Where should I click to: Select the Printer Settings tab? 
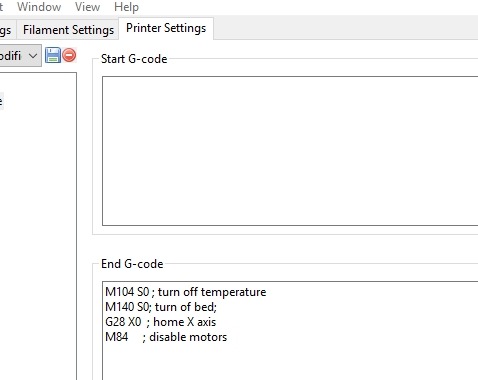point(166,28)
